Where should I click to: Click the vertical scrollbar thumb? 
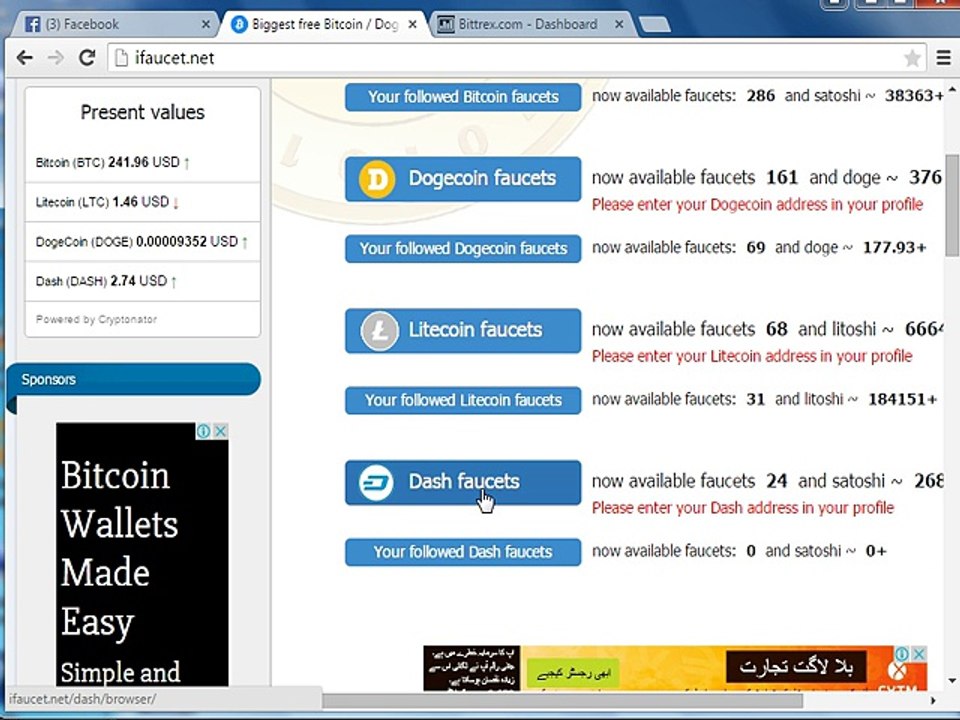point(953,204)
